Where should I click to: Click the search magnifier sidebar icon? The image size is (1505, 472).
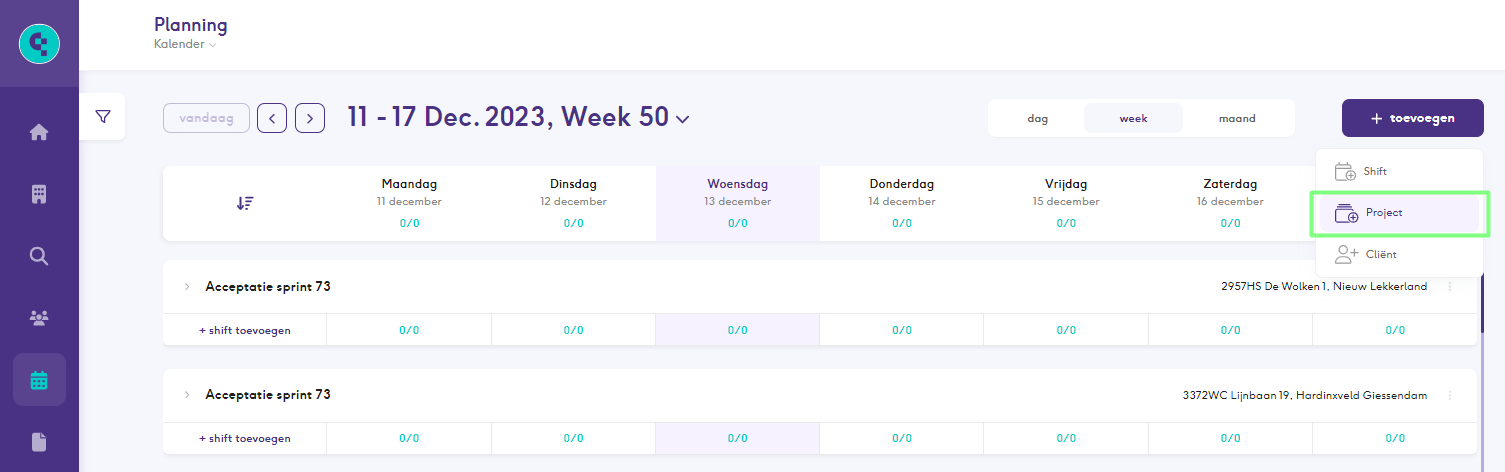point(39,256)
